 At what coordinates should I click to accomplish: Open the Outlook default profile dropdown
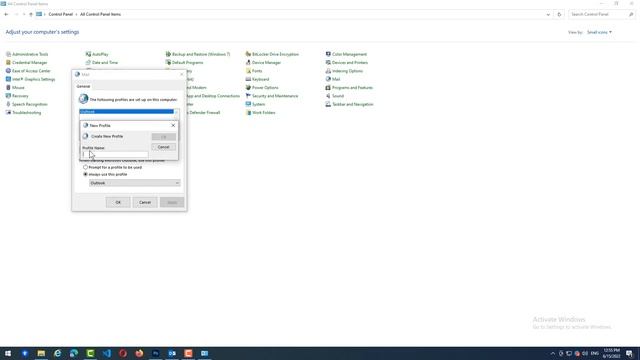pyautogui.click(x=135, y=183)
